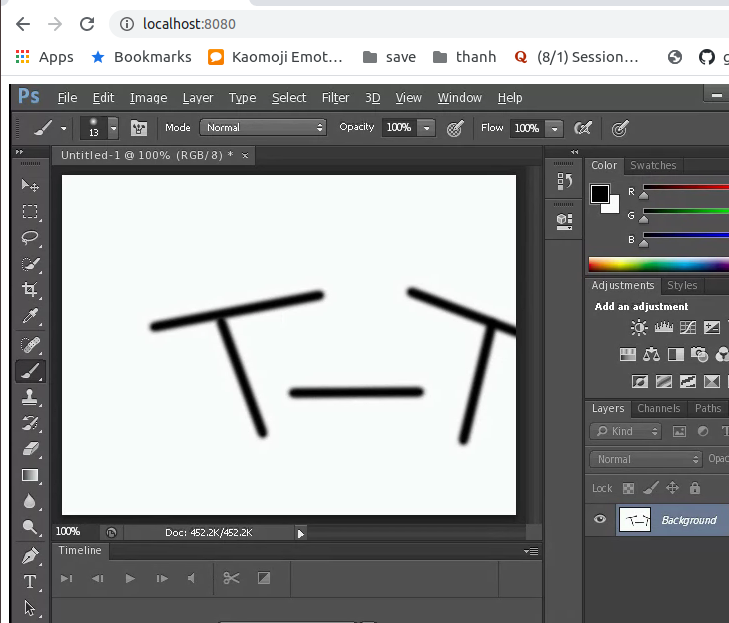This screenshot has height=623, width=729.
Task: Select the Horizontal Type tool
Action: [30, 581]
